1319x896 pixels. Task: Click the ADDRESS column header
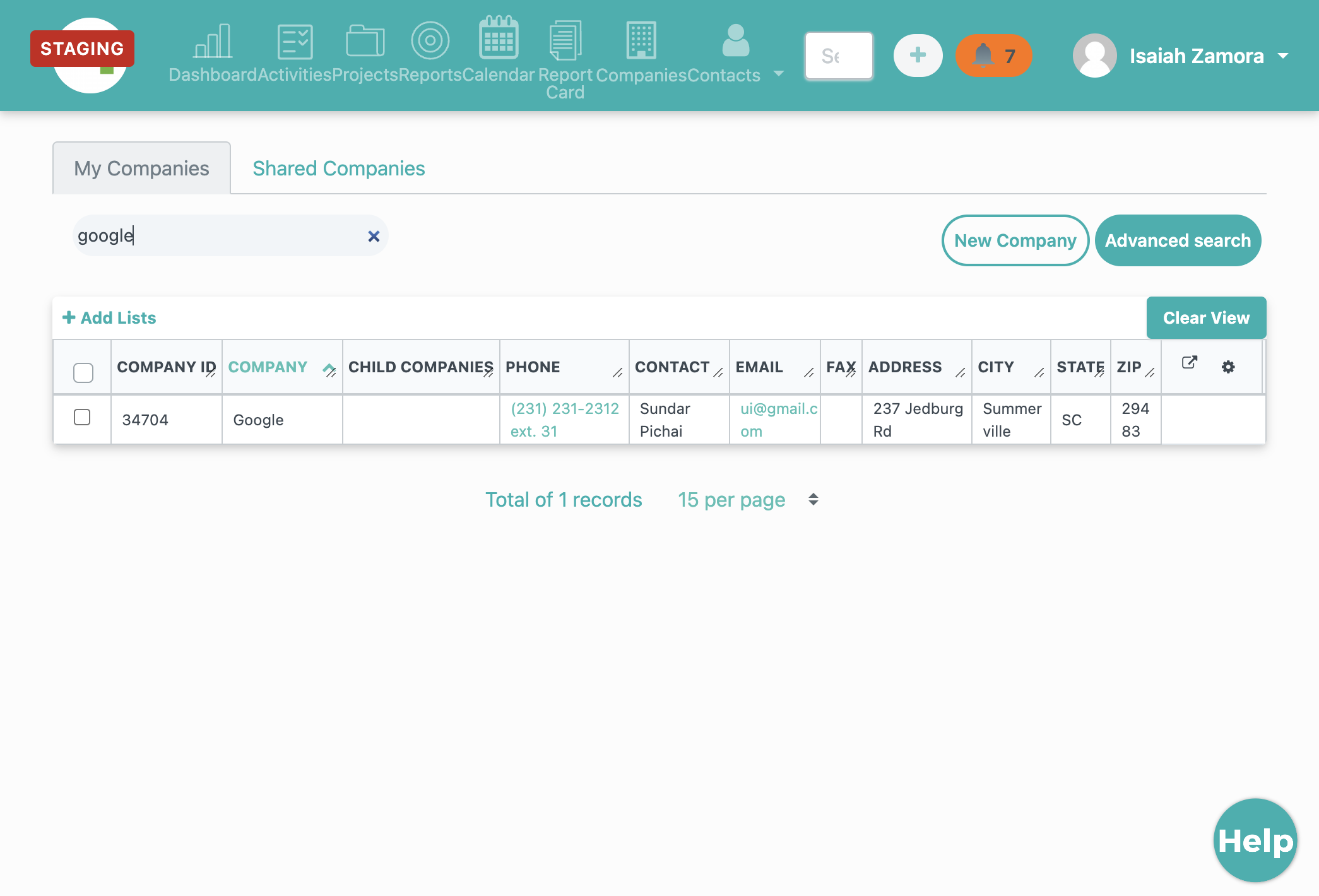pyautogui.click(x=917, y=367)
